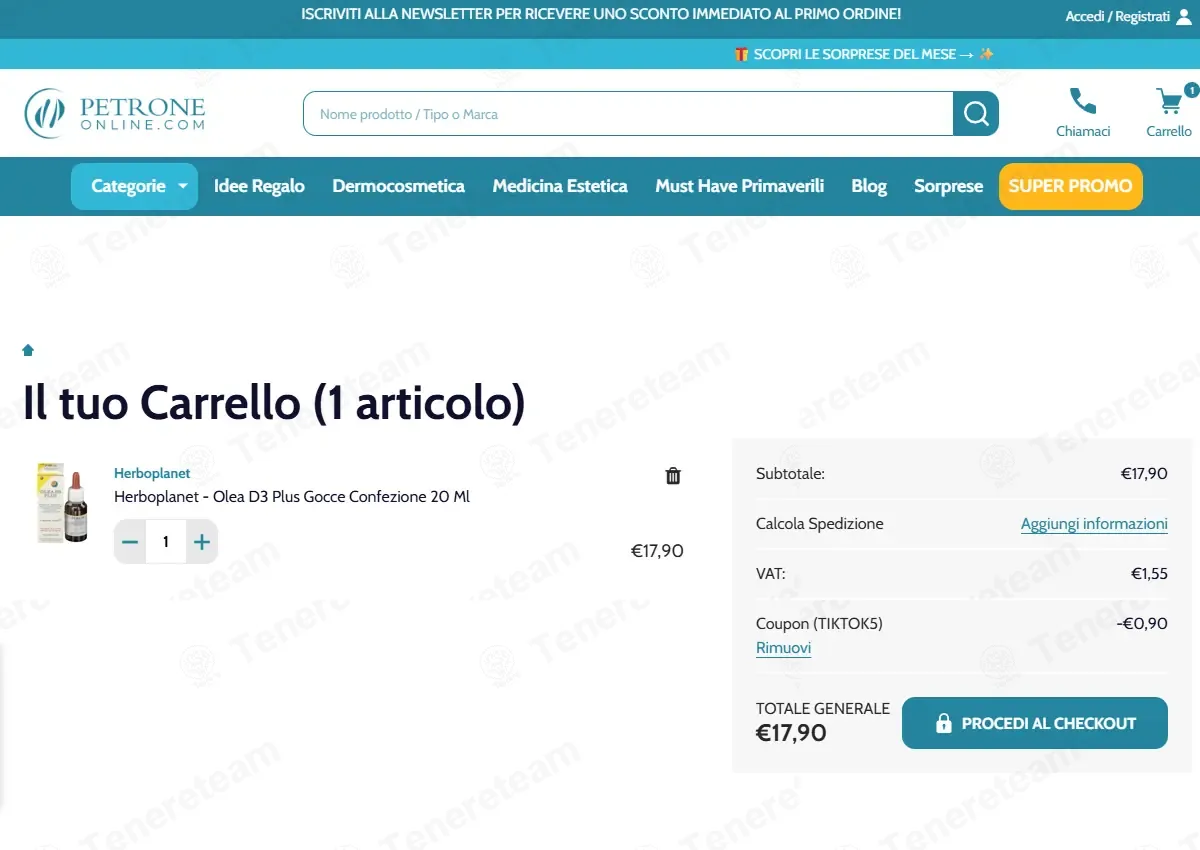
Task: Click the user account icon
Action: click(x=1185, y=16)
